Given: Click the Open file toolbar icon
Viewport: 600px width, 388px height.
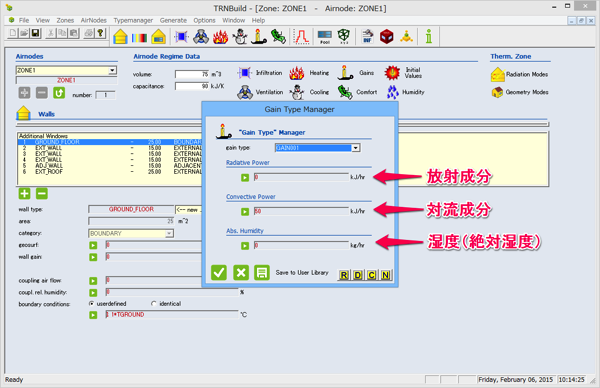Looking at the screenshot, I should click(24, 33).
